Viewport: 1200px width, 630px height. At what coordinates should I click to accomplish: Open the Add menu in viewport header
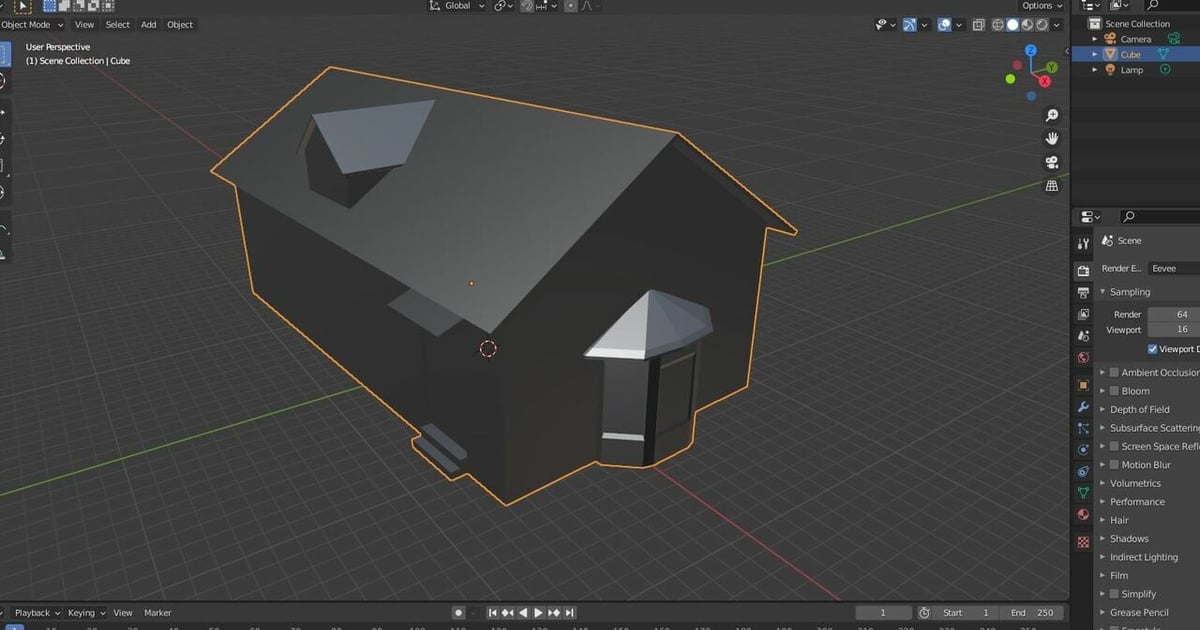(148, 25)
